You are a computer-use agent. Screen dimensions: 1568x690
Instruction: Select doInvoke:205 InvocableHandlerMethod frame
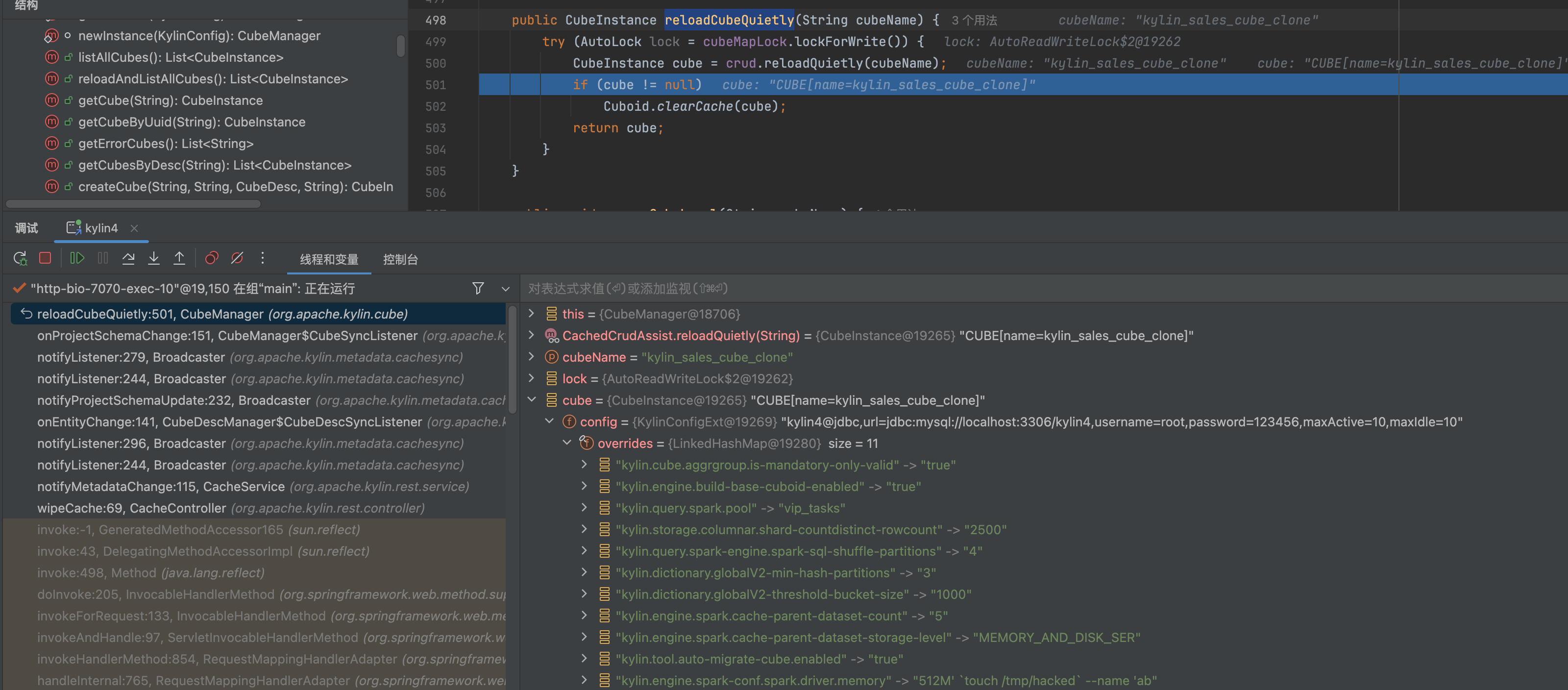[258, 594]
